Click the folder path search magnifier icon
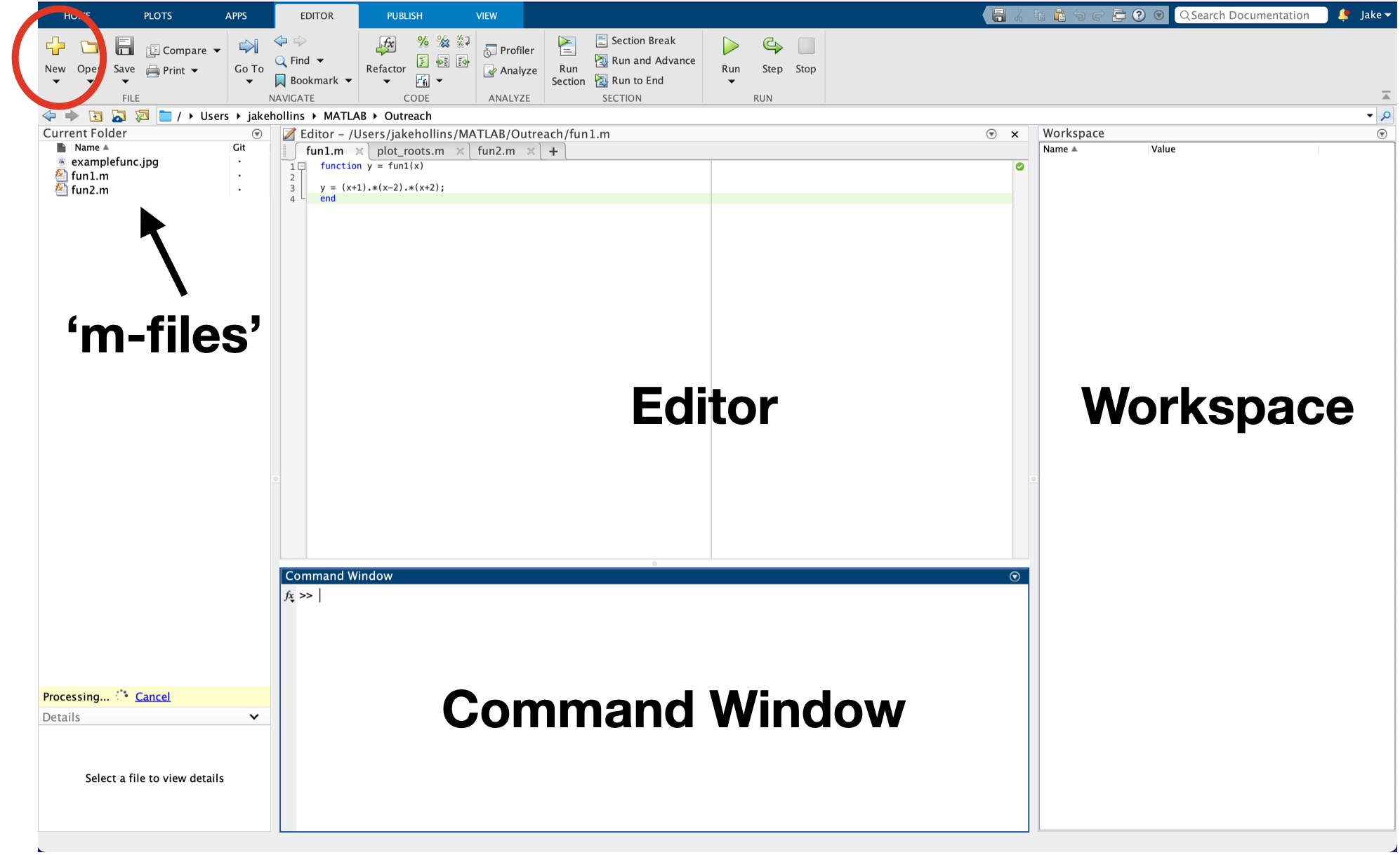The width and height of the screenshot is (1400, 855). tap(1386, 116)
